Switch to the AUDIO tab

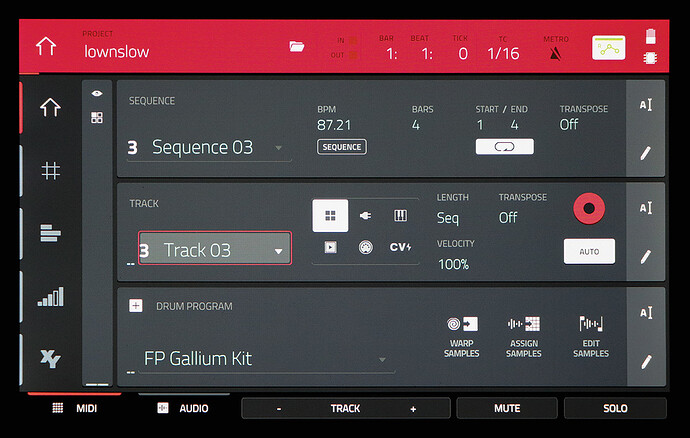coord(182,408)
